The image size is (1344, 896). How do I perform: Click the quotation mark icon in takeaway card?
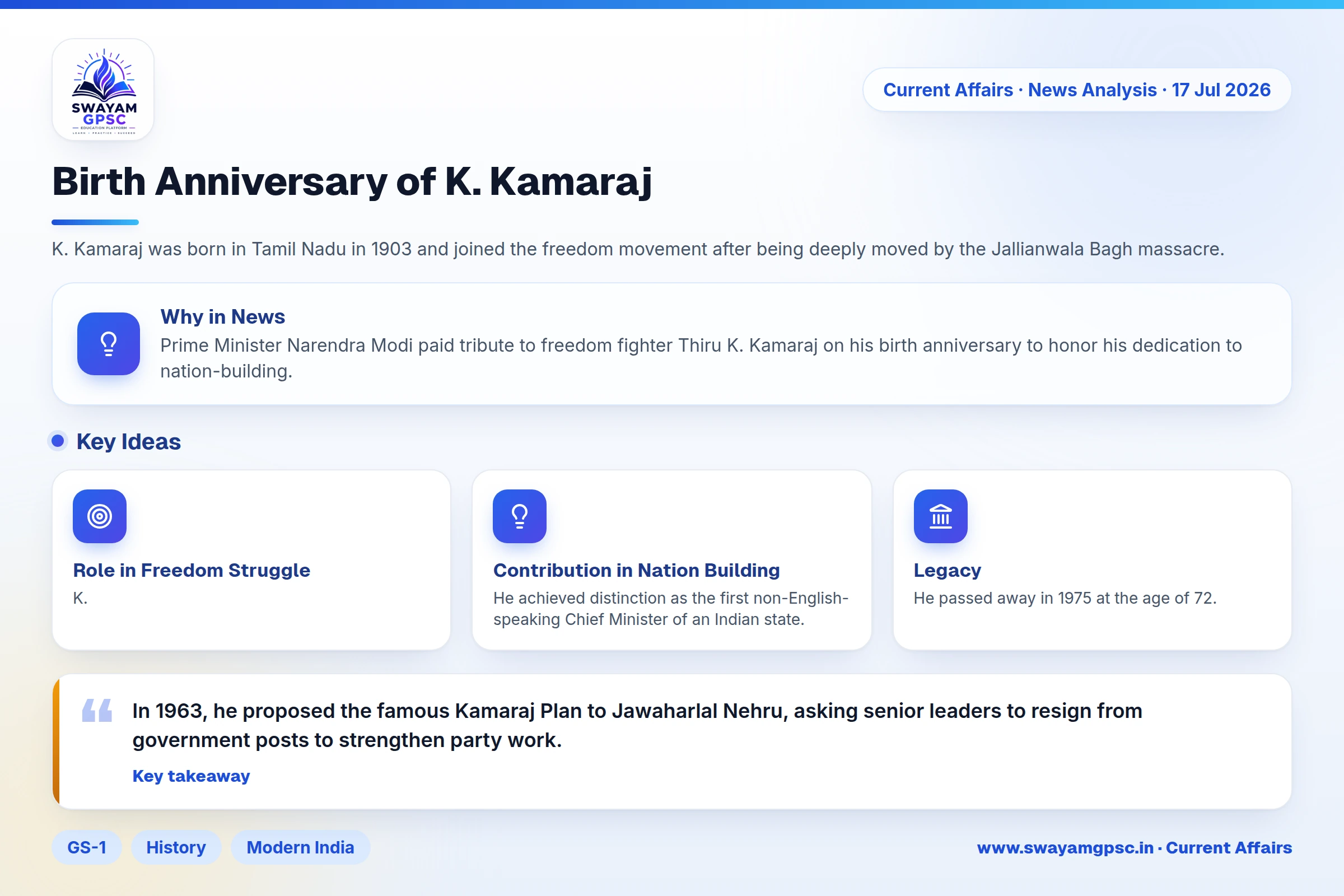click(x=96, y=710)
